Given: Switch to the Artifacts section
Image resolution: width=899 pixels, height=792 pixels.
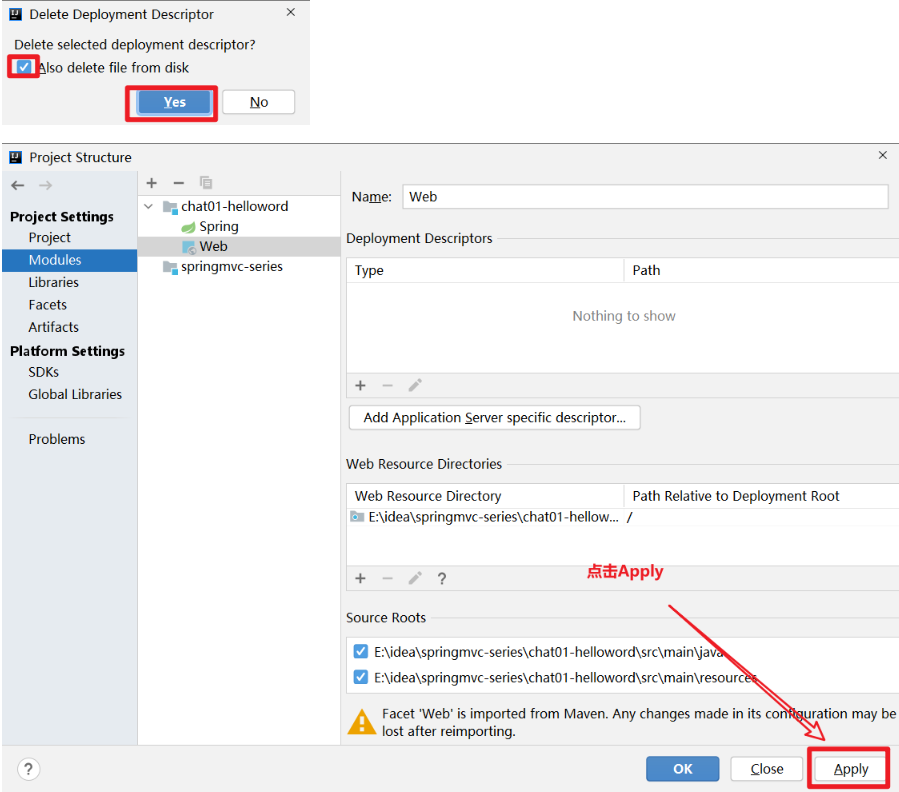Looking at the screenshot, I should point(53,327).
